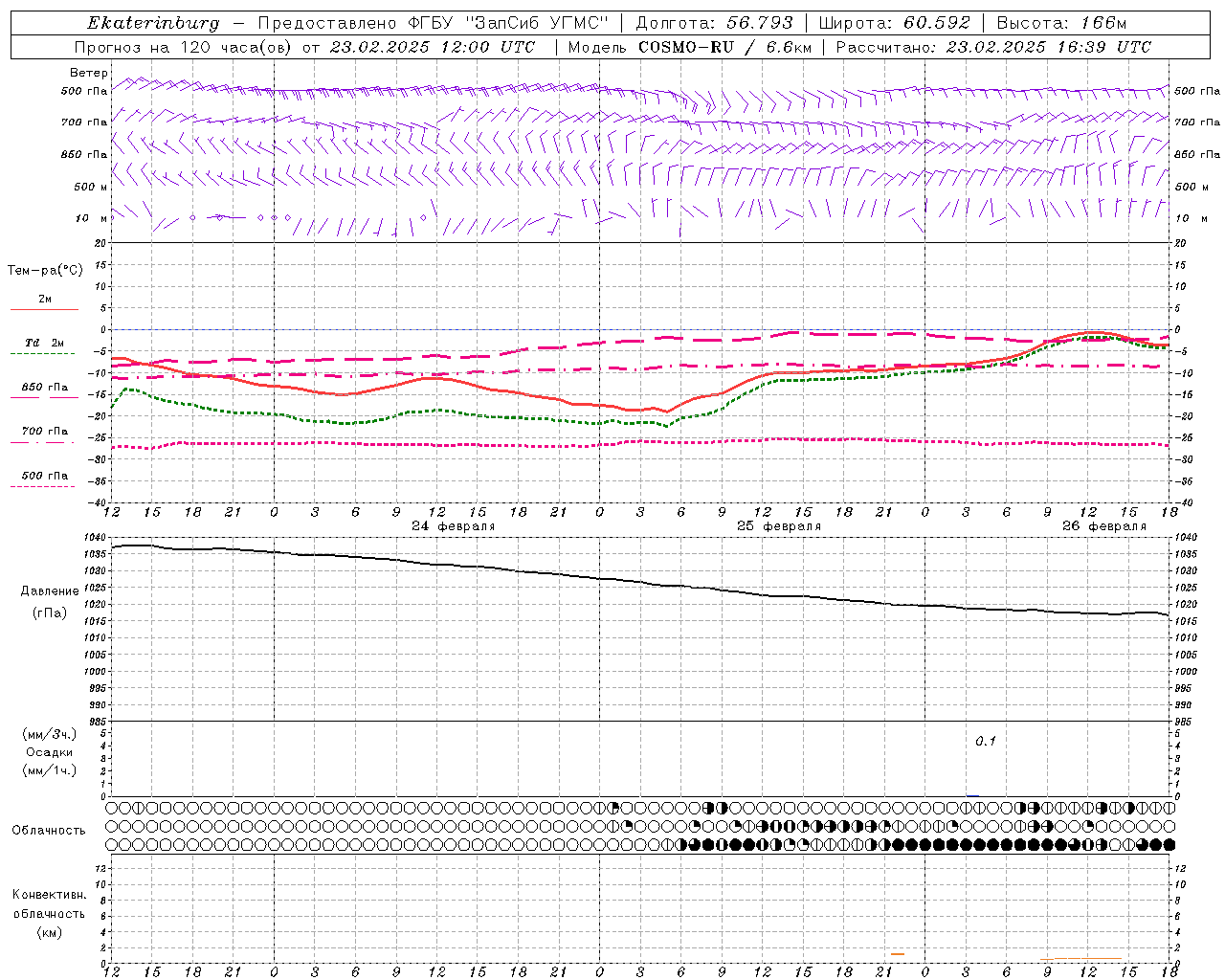Click the Осадки precipitation label
Image resolution: width=1225 pixels, height=980 pixels.
click(50, 752)
